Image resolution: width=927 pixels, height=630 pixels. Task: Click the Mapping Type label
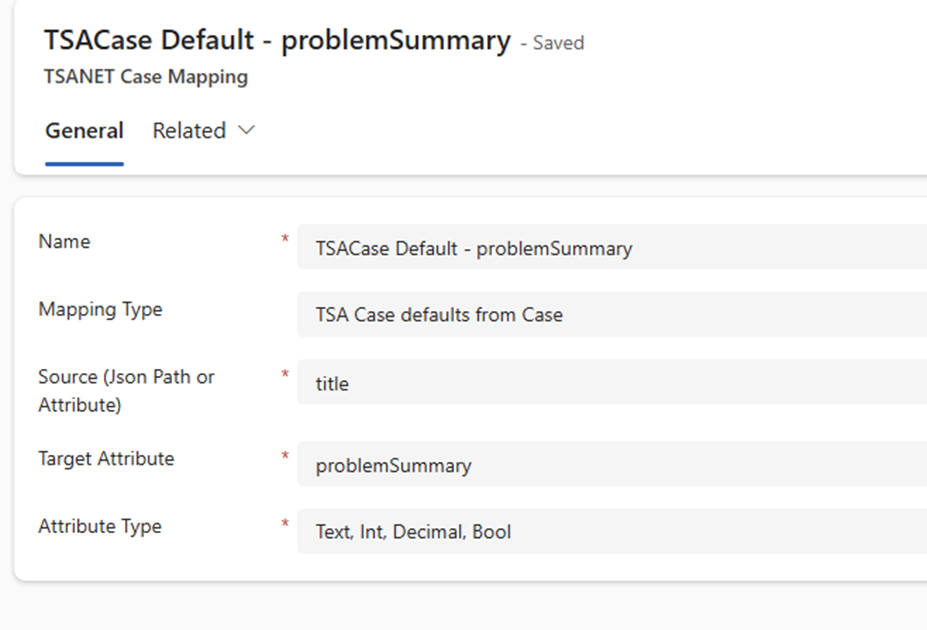coord(100,310)
